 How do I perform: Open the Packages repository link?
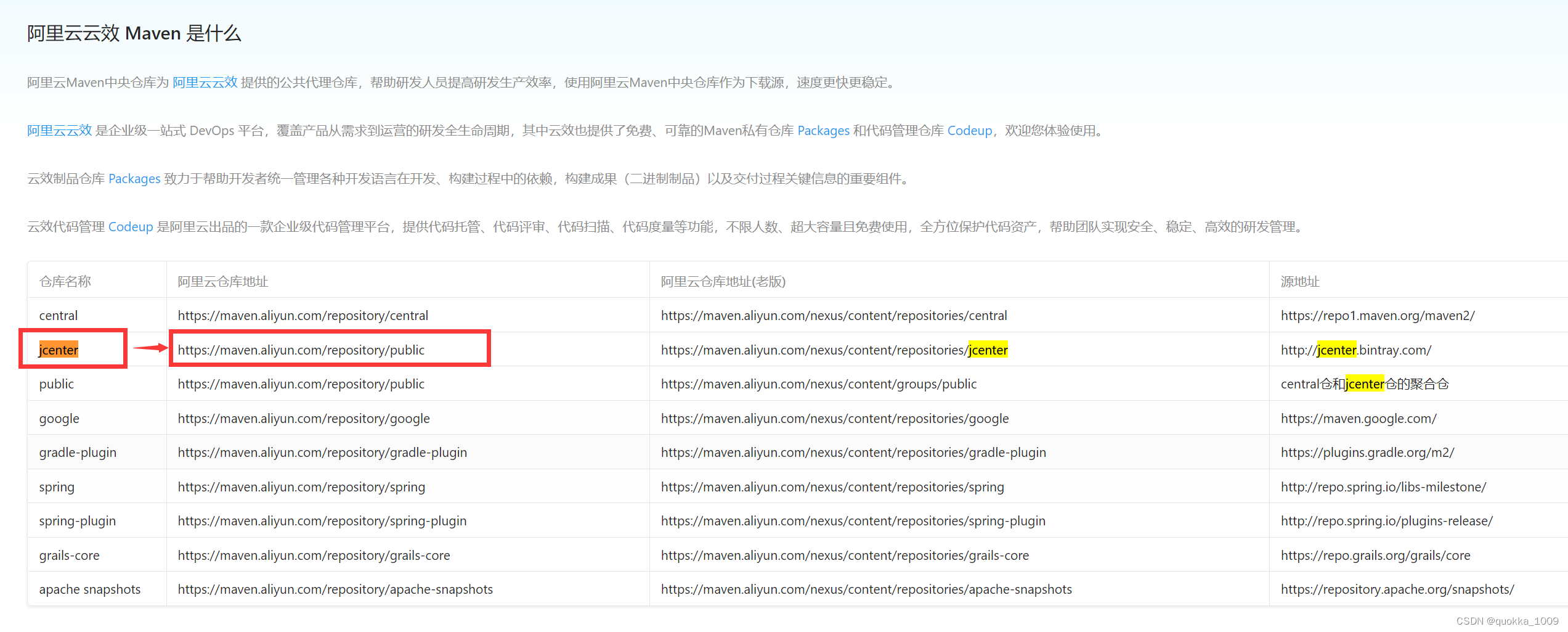824,130
